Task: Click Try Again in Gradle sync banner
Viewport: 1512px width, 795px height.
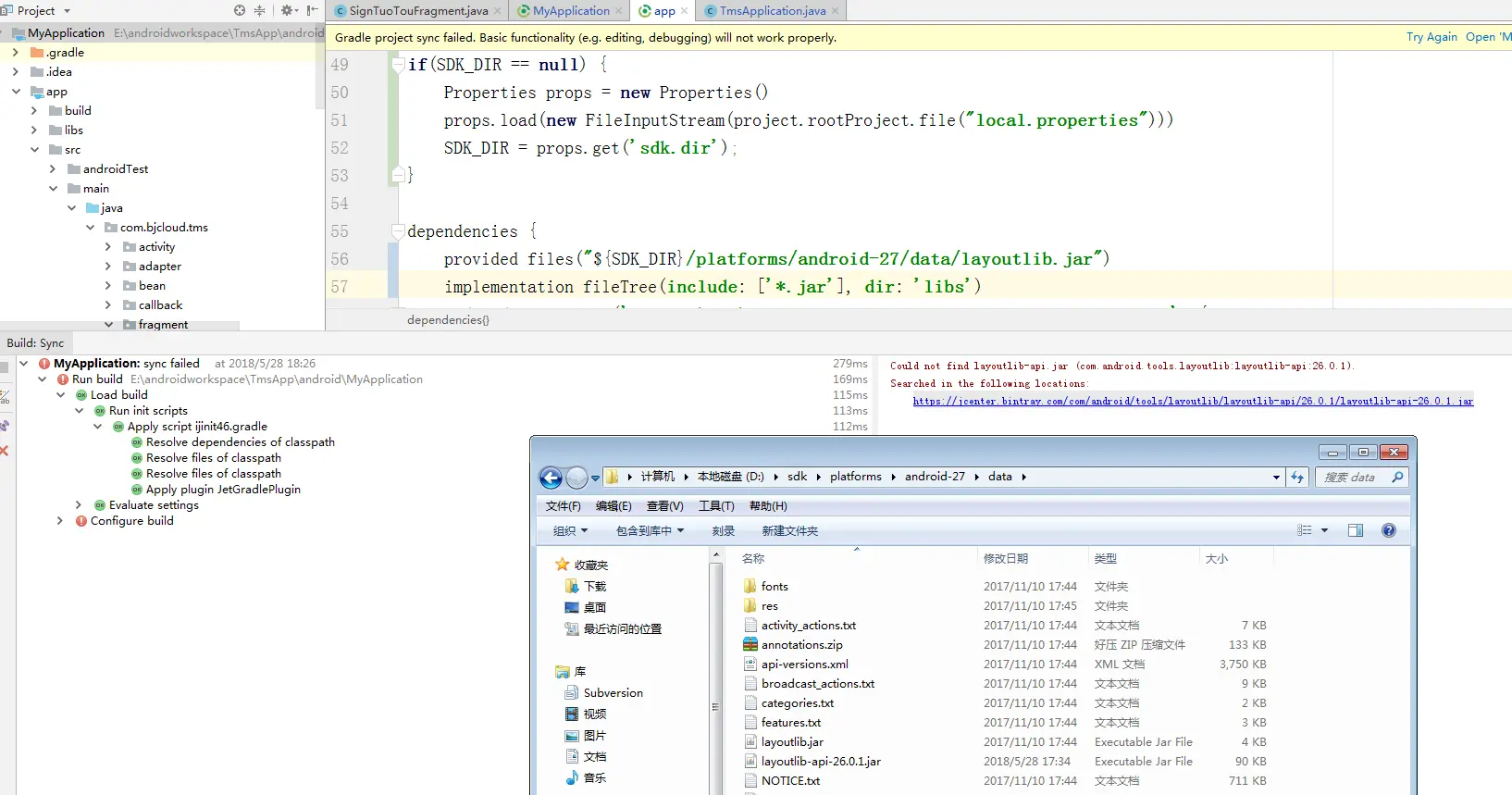Action: pos(1431,37)
